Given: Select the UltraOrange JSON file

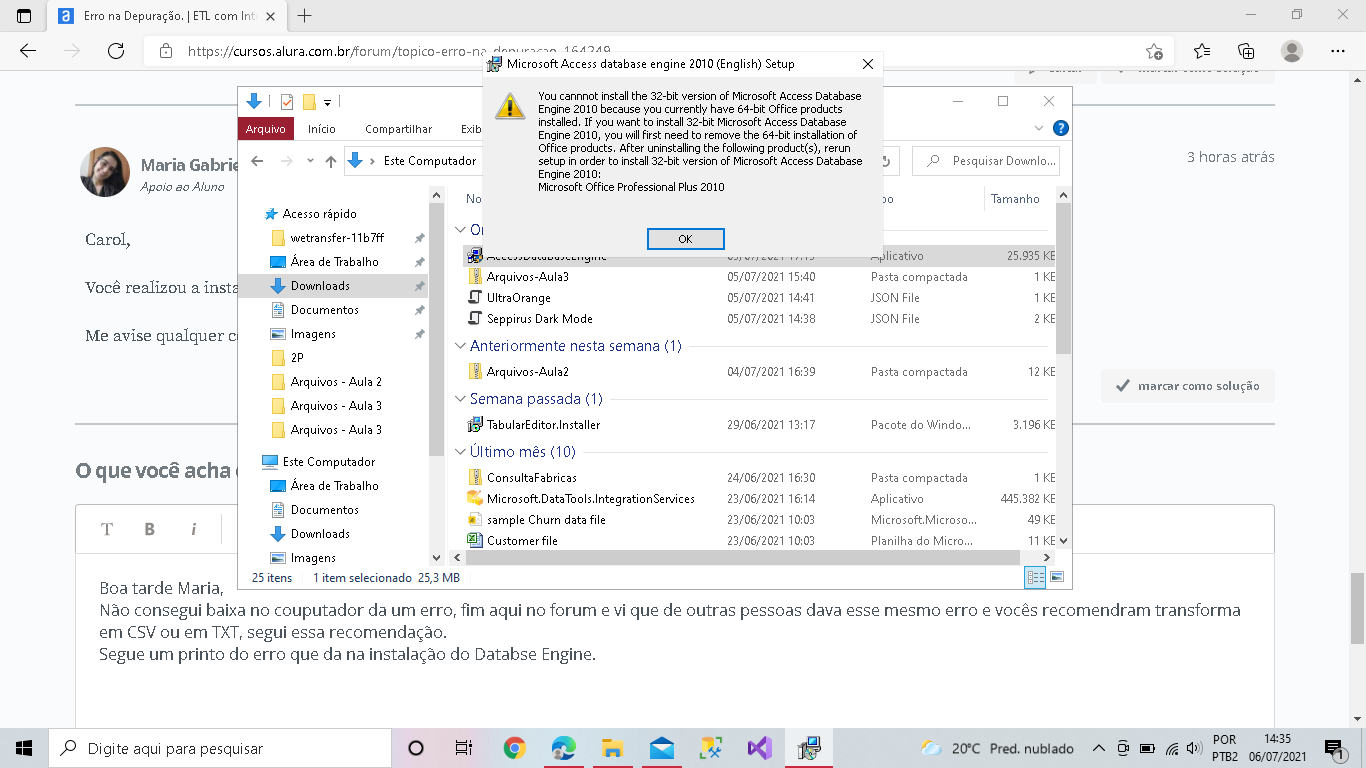Looking at the screenshot, I should (518, 298).
